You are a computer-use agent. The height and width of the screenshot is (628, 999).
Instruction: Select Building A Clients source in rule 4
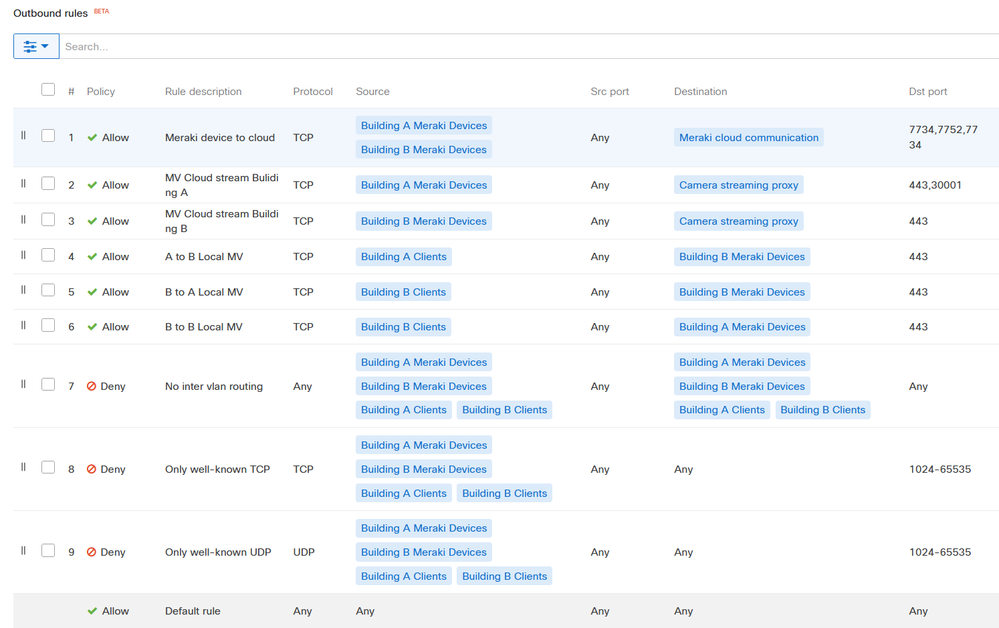pyautogui.click(x=403, y=257)
